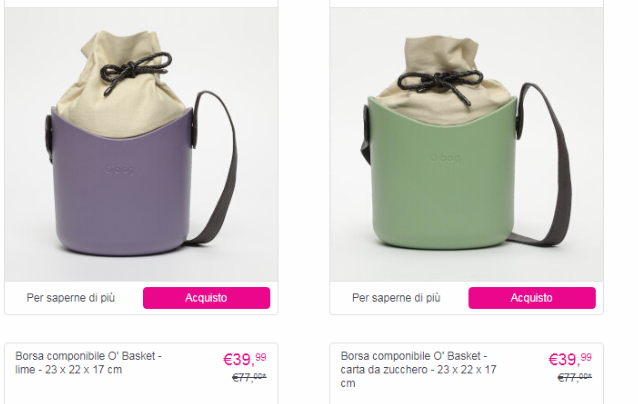Open Per saperne di più for purple bag
Screen dimensions: 638x404
(x=71, y=298)
